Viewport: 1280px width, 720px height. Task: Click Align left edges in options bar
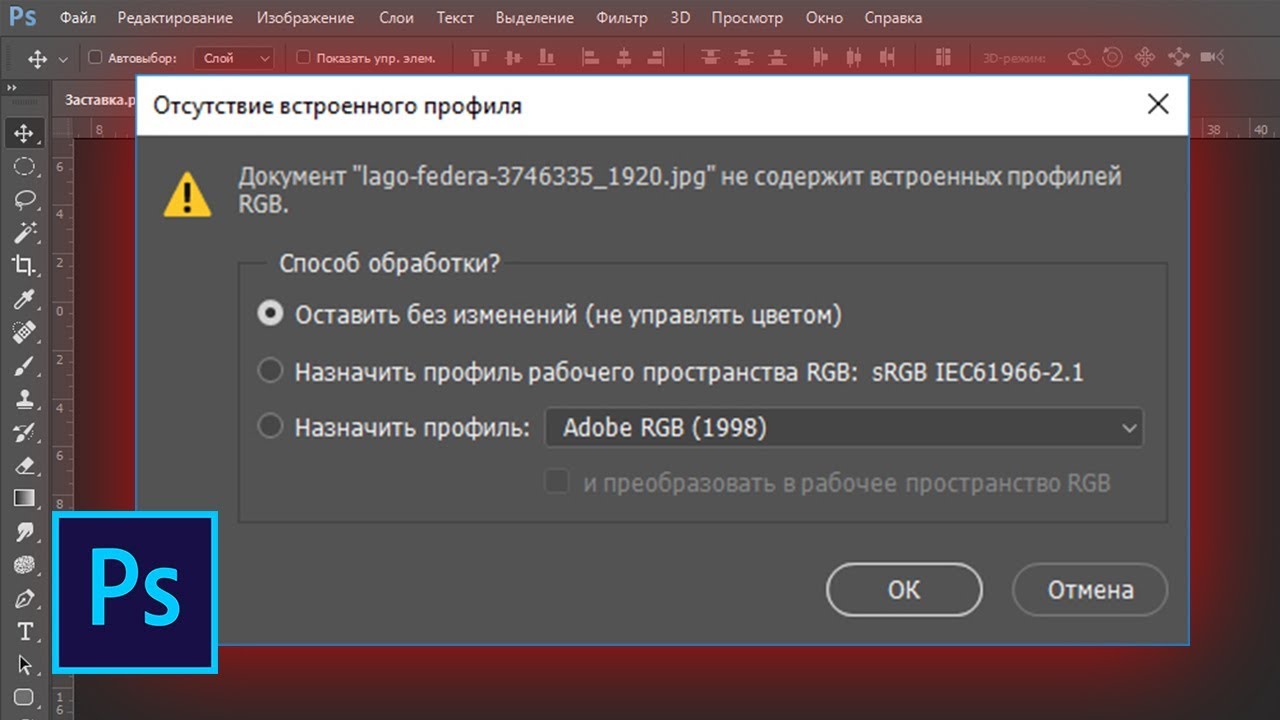click(591, 57)
